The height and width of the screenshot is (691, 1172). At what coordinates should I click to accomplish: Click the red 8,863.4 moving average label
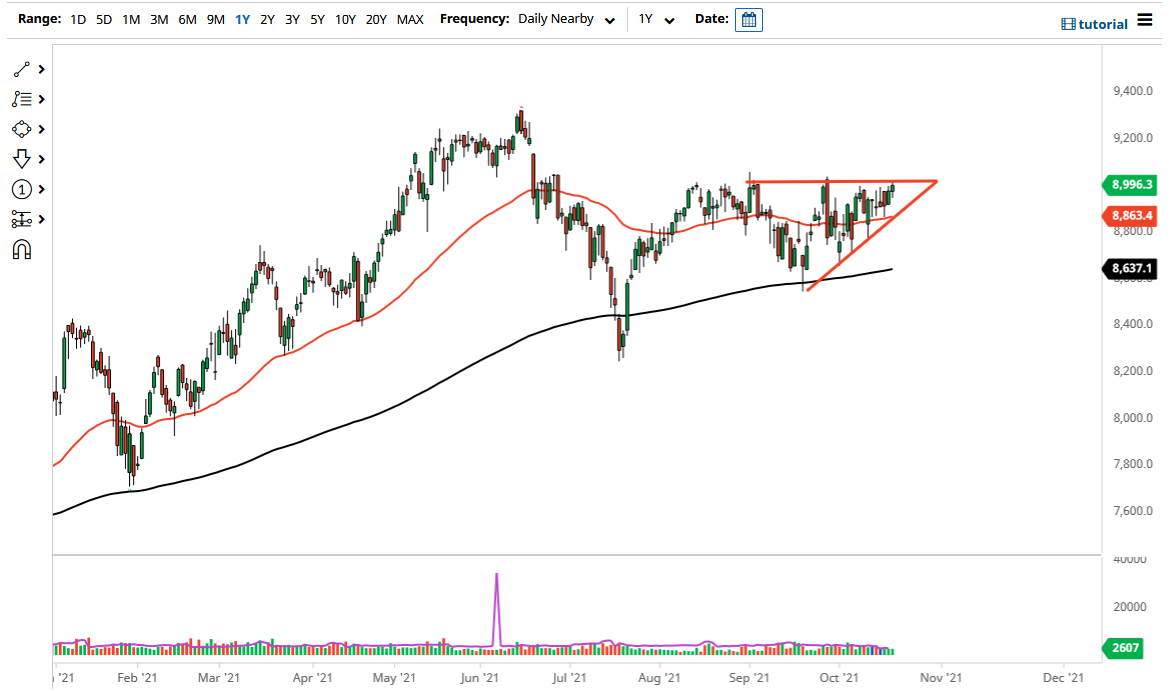(1129, 216)
